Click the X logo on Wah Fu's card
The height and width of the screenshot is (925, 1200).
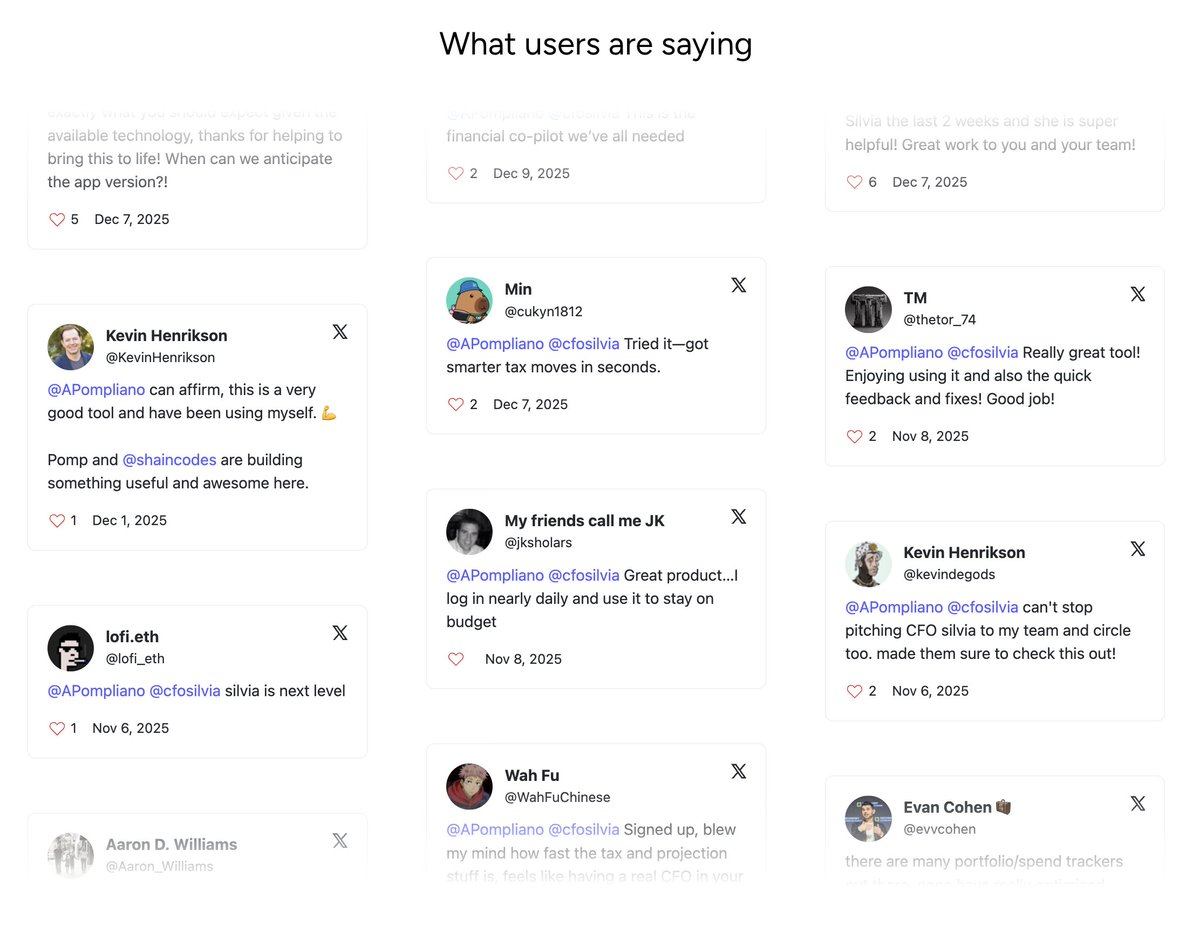pyautogui.click(x=739, y=771)
